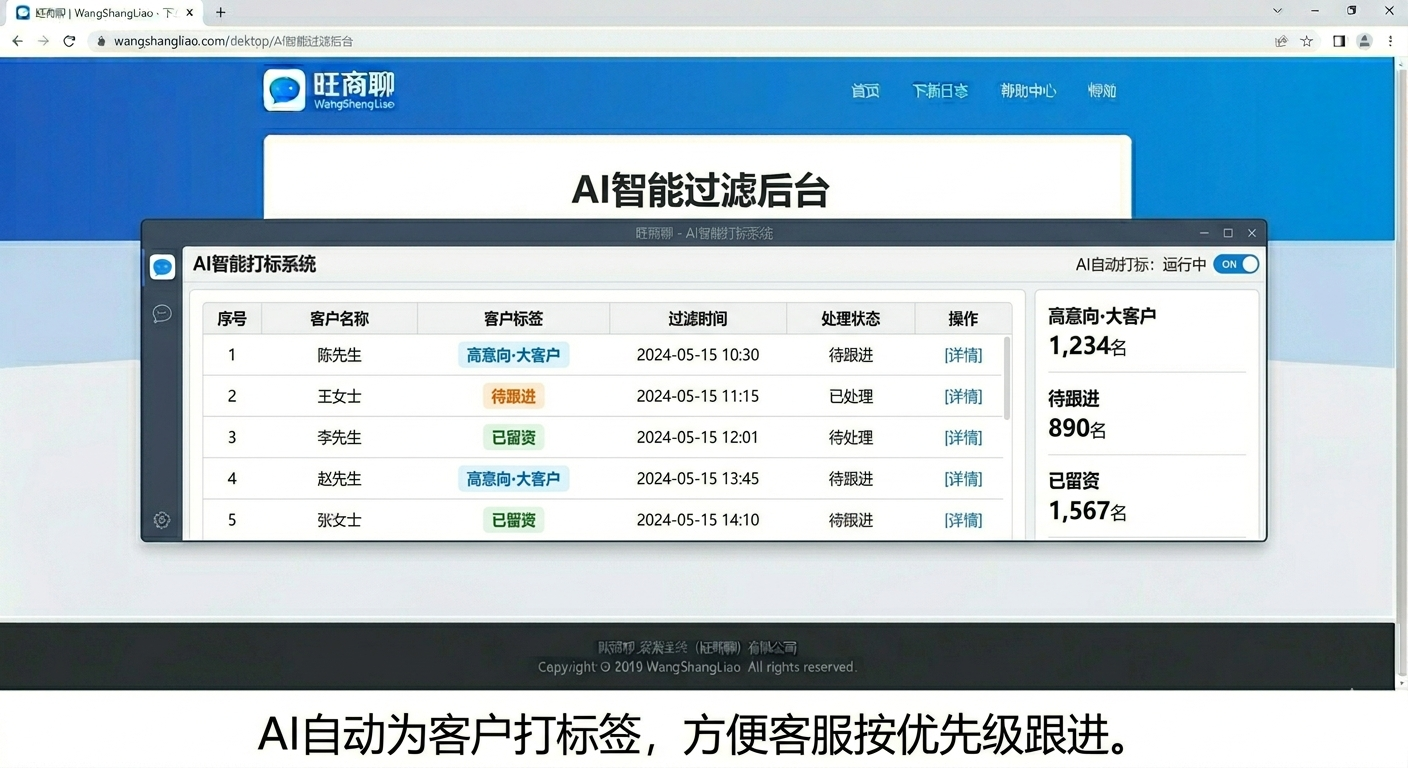The height and width of the screenshot is (768, 1408).
Task: Open a new browser tab with the plus icon
Action: [x=219, y=12]
